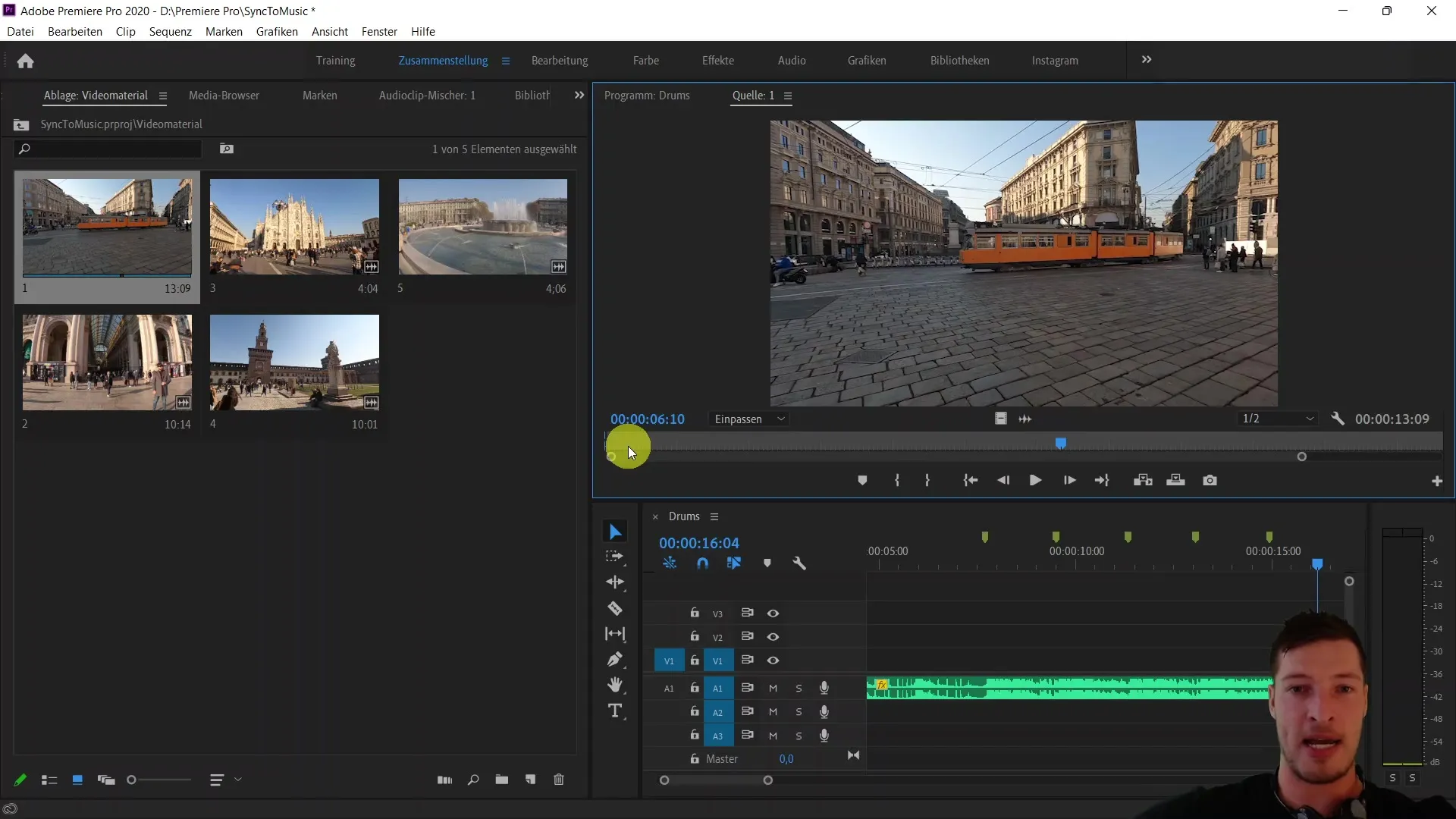Toggle V1 track output eye

coord(773,661)
